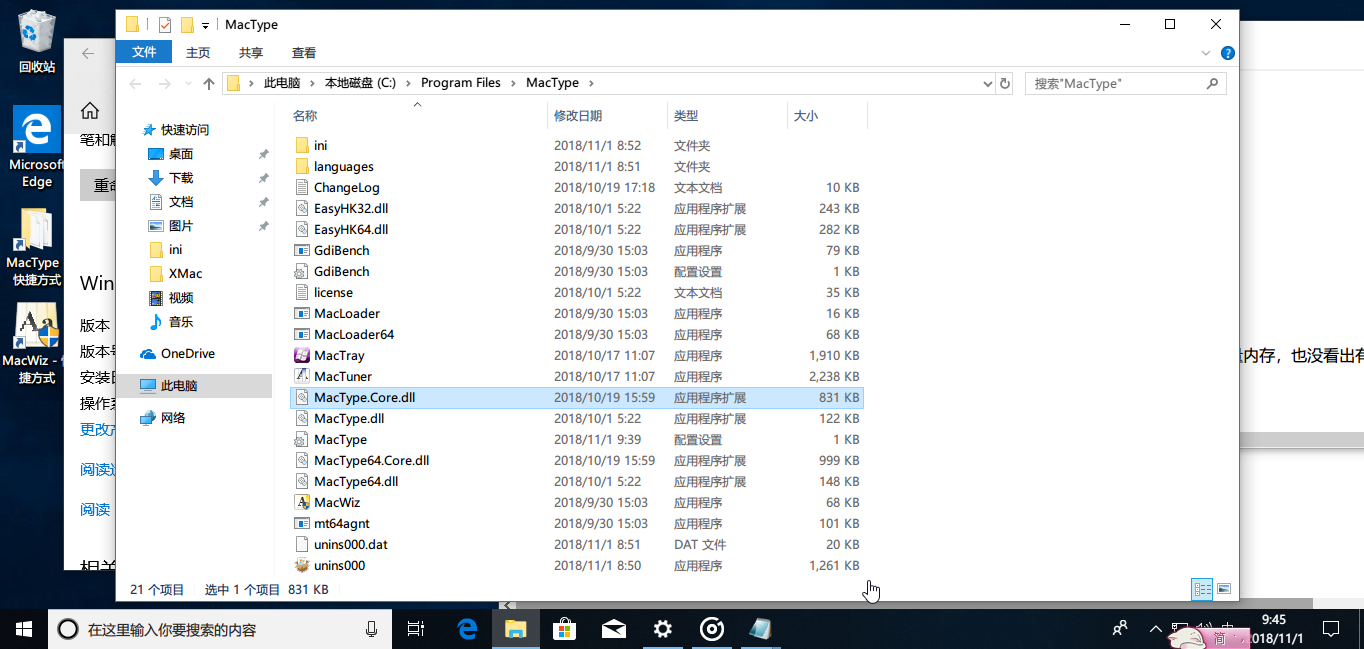Select the ChangeLog text document icon
The height and width of the screenshot is (649, 1364).
click(302, 188)
